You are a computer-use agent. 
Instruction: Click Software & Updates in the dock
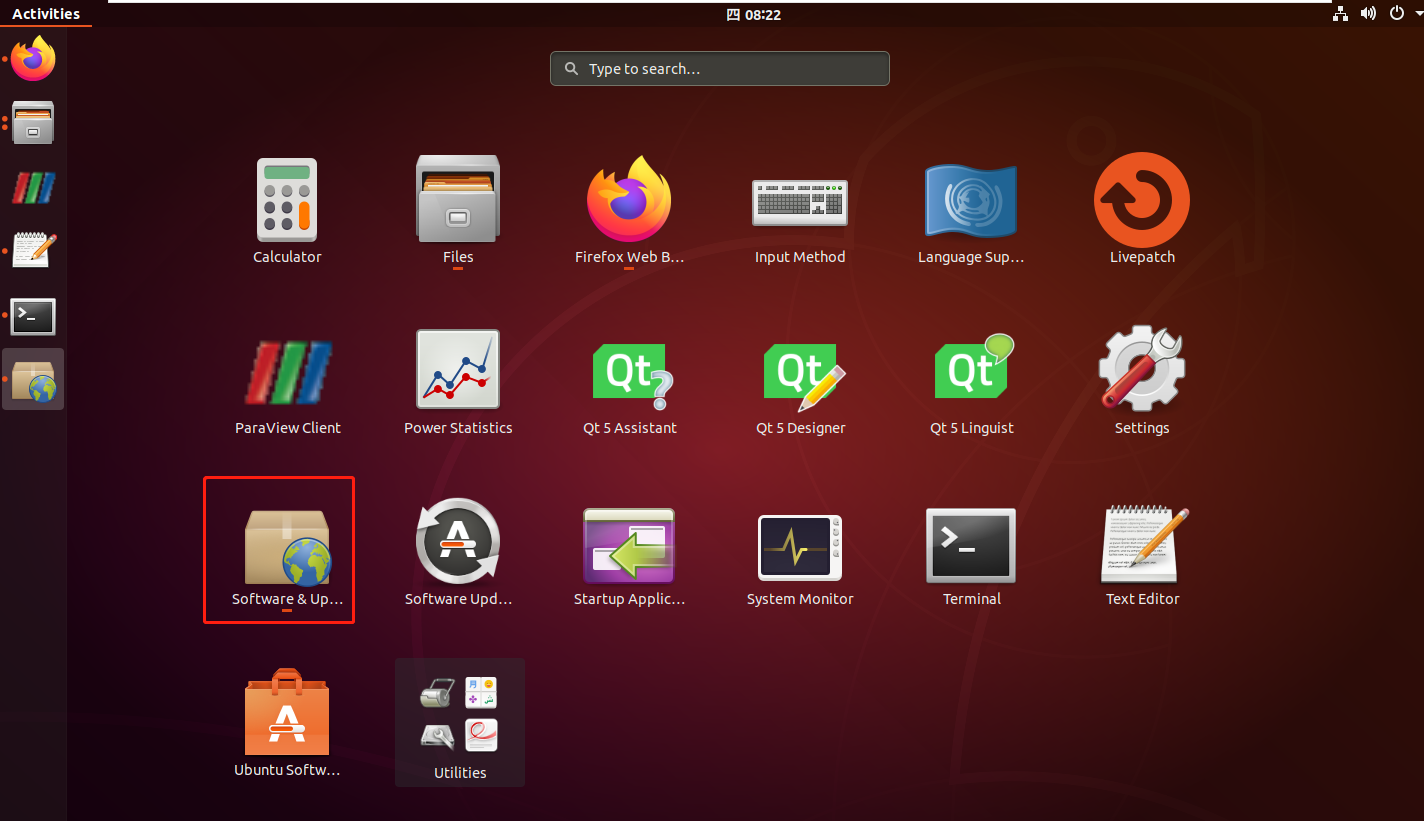pyautogui.click(x=33, y=379)
